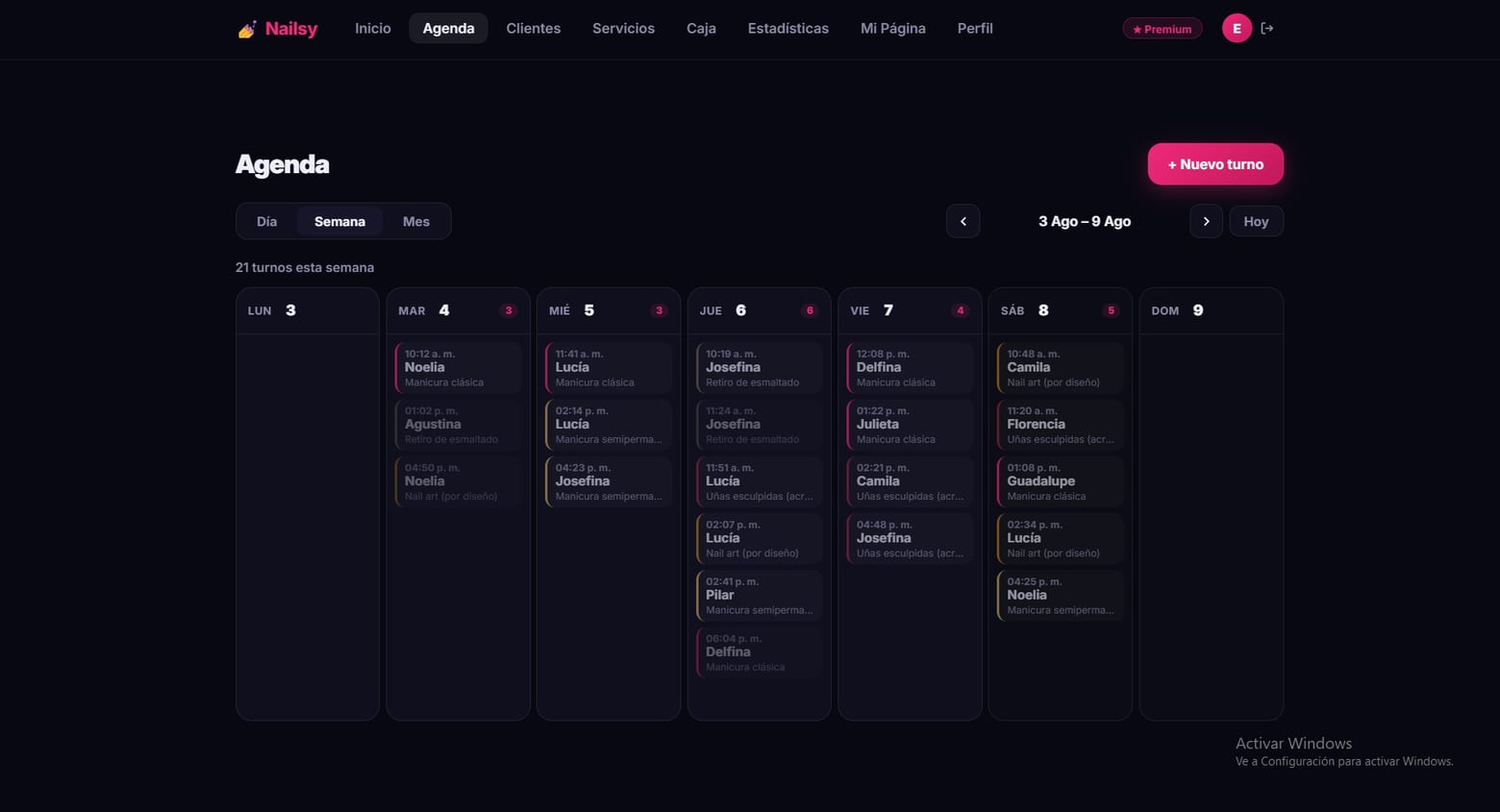Open Delfina's 12:08 p. m. appointment
The height and width of the screenshot is (812, 1500).
tap(911, 368)
